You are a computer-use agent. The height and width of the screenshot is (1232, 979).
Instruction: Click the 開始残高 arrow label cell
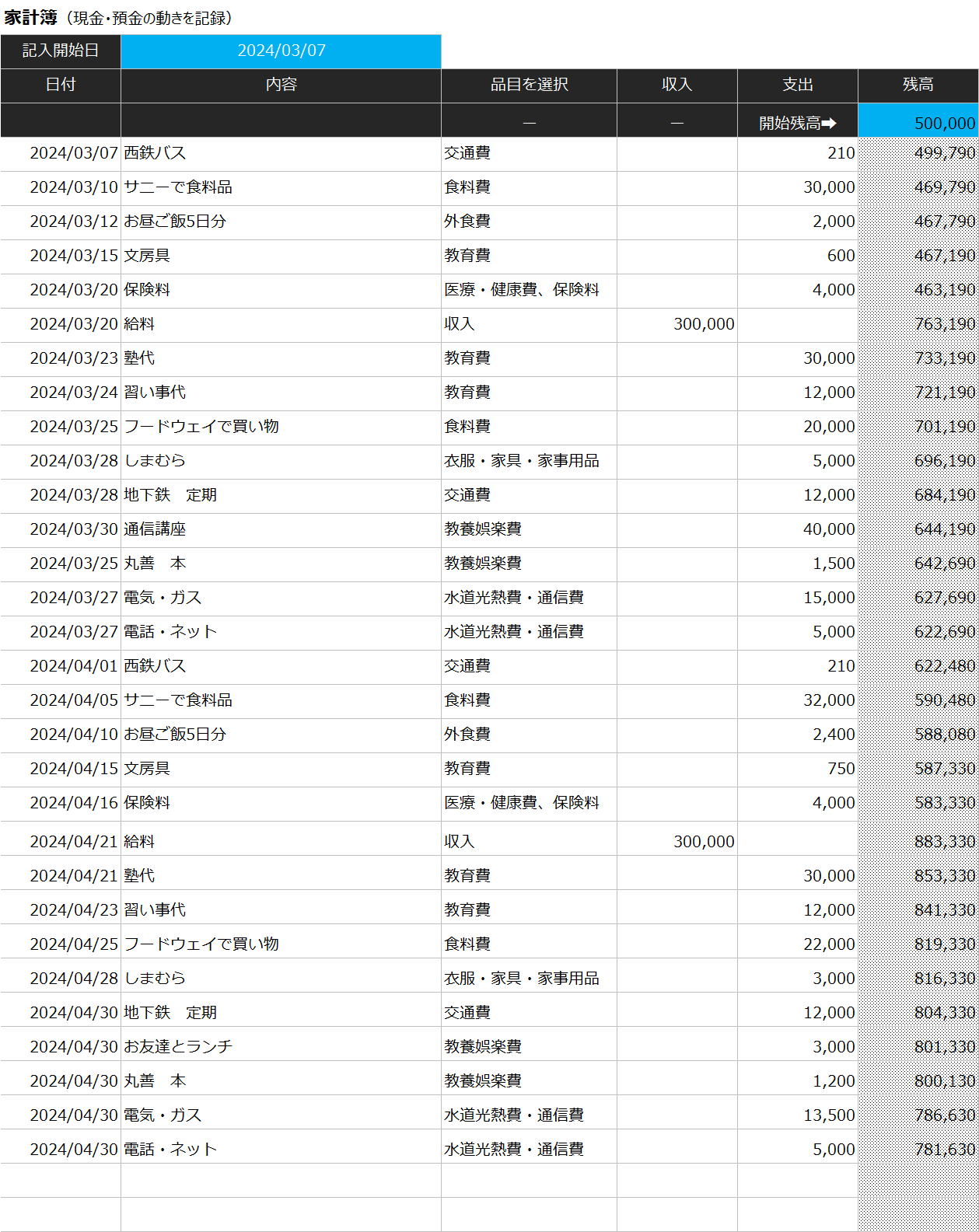797,123
